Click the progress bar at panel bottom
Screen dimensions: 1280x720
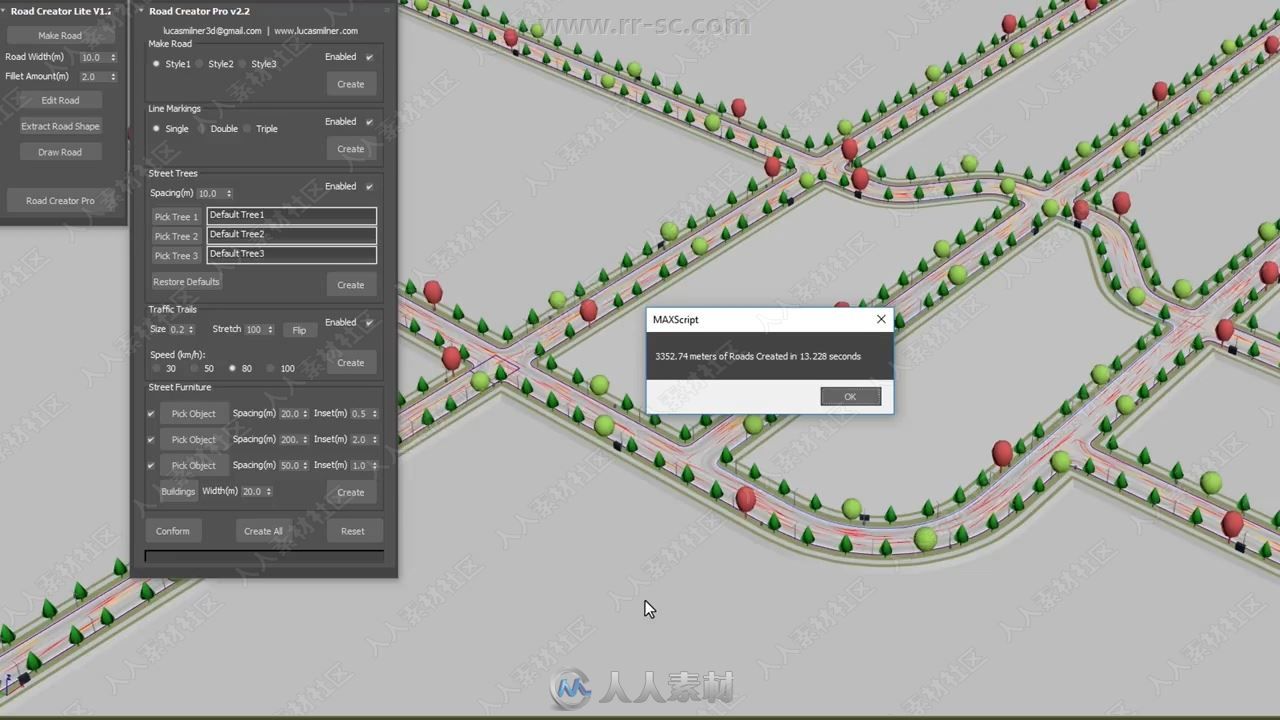click(264, 556)
